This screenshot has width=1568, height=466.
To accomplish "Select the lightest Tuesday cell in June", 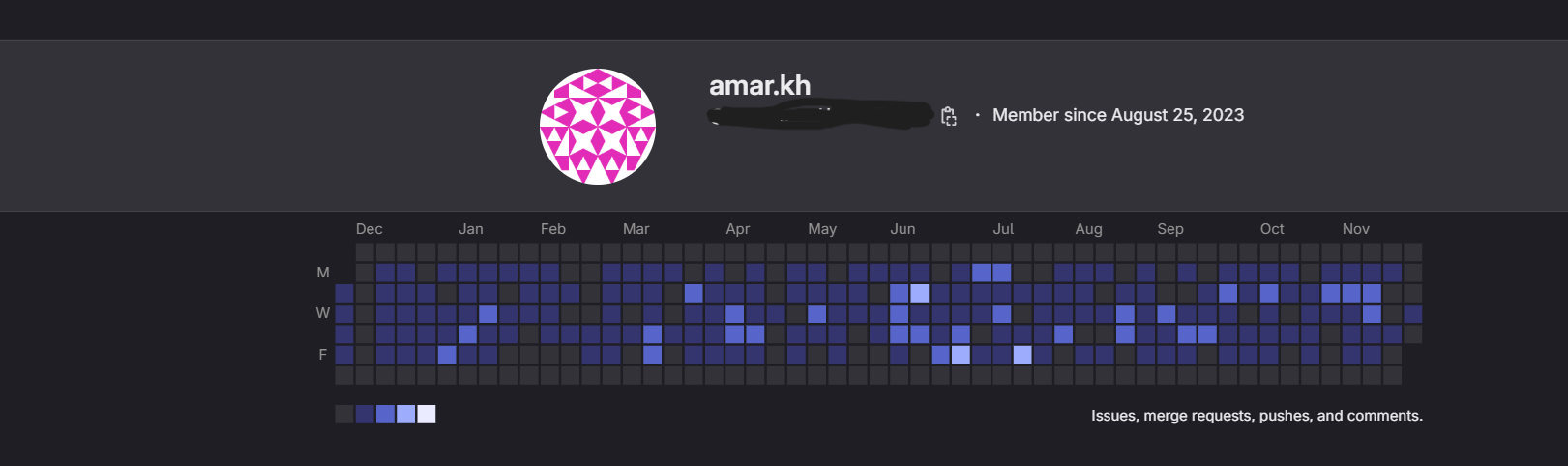I will click(x=919, y=293).
